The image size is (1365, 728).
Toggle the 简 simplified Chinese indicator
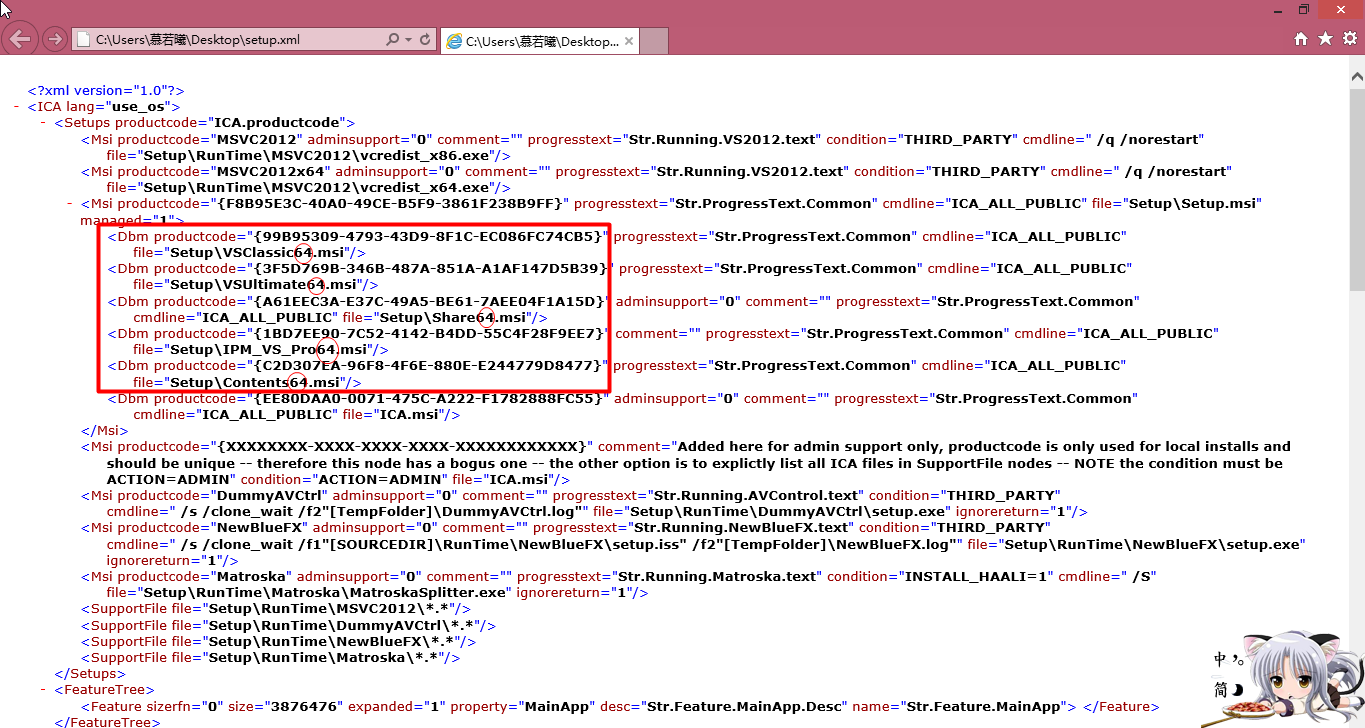pos(1221,690)
